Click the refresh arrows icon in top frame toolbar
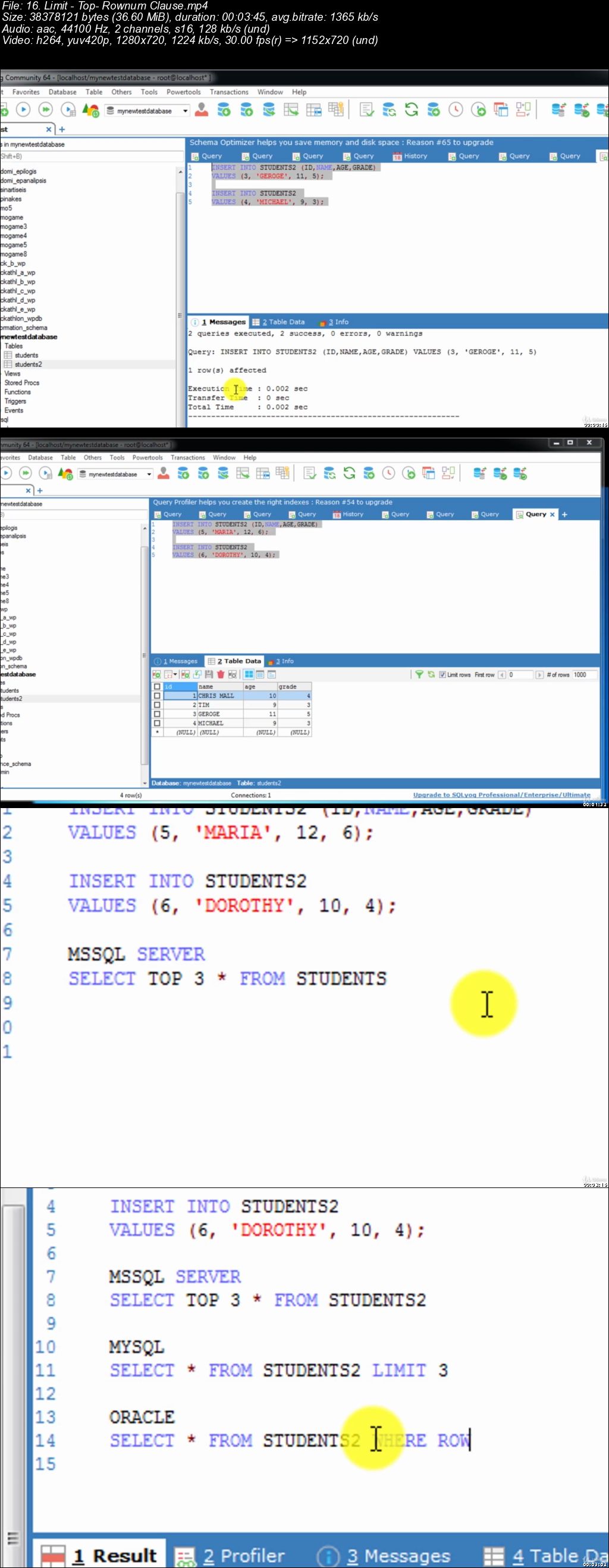 tap(412, 109)
